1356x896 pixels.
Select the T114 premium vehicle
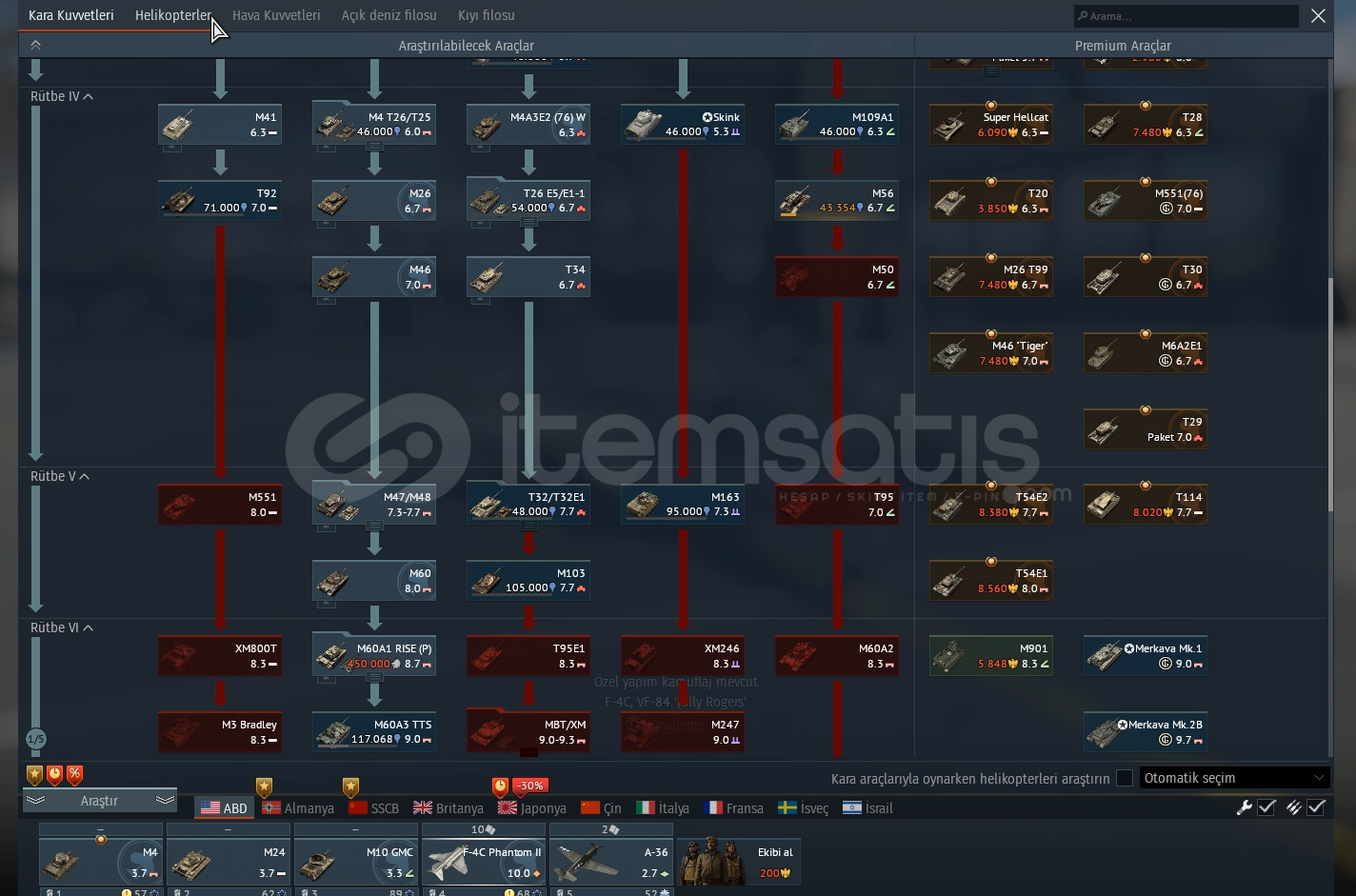coord(1146,505)
